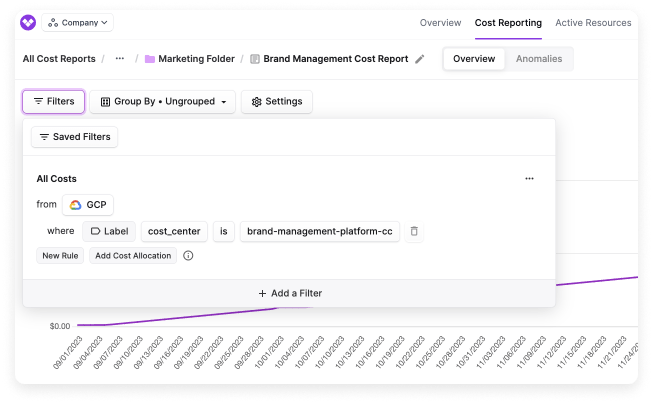Open Saved Filters
The image size is (653, 404).
(74, 136)
